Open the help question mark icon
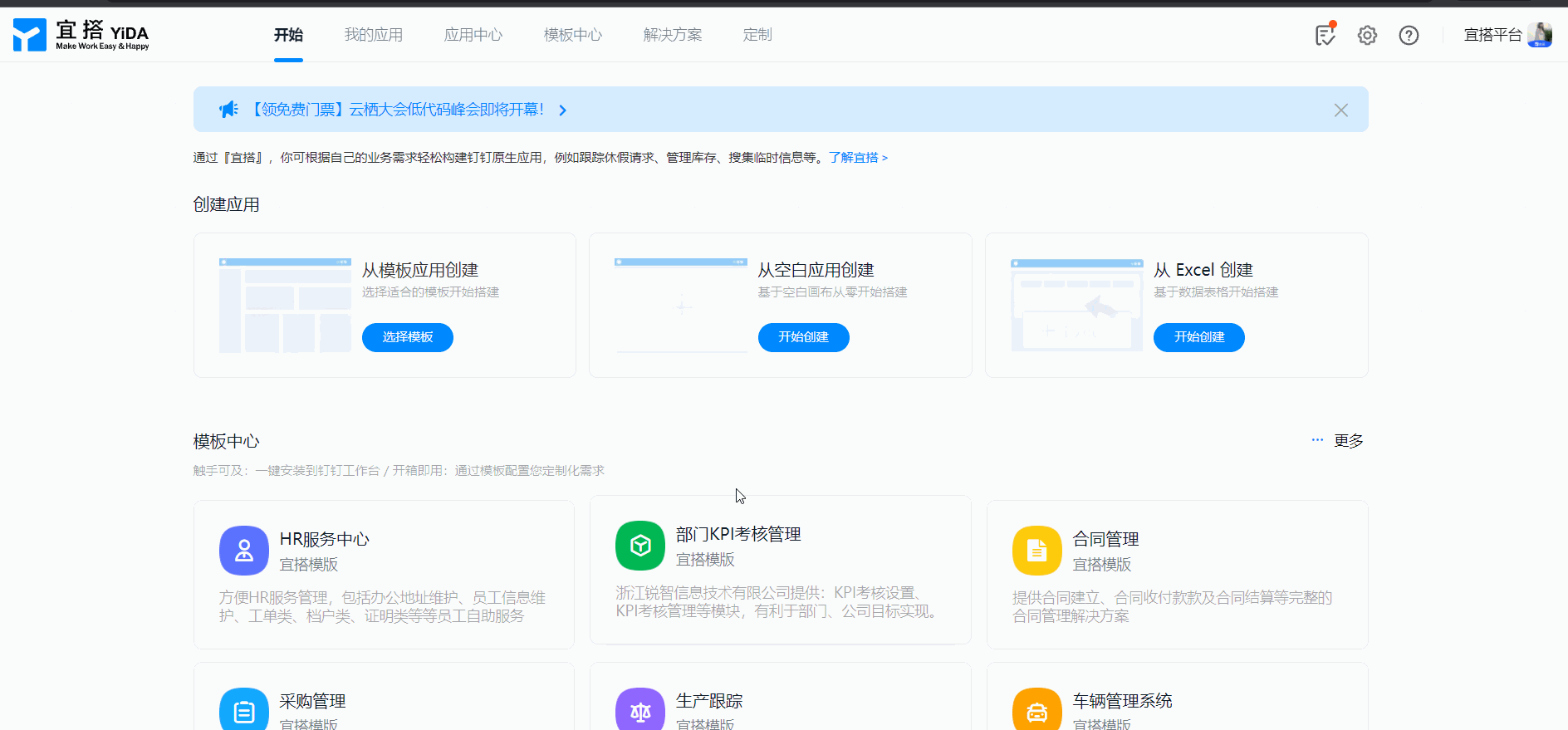Image resolution: width=1568 pixels, height=730 pixels. point(1409,35)
